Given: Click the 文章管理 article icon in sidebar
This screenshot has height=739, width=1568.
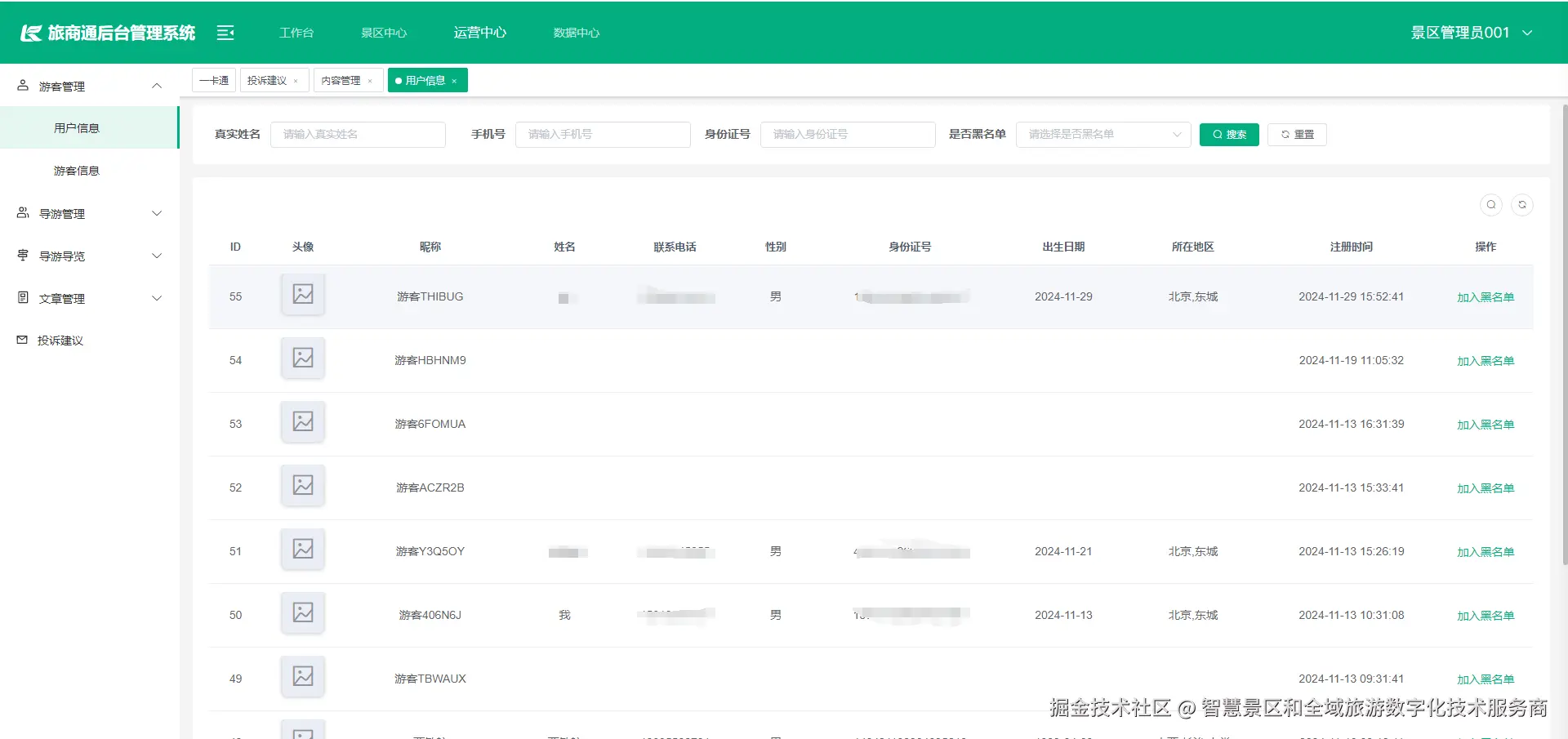Looking at the screenshot, I should tap(21, 297).
